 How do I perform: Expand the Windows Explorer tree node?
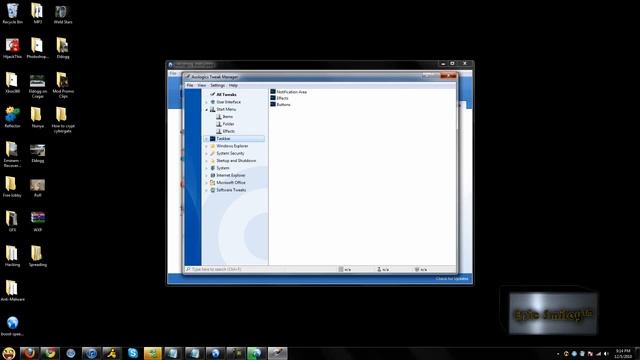tap(207, 146)
